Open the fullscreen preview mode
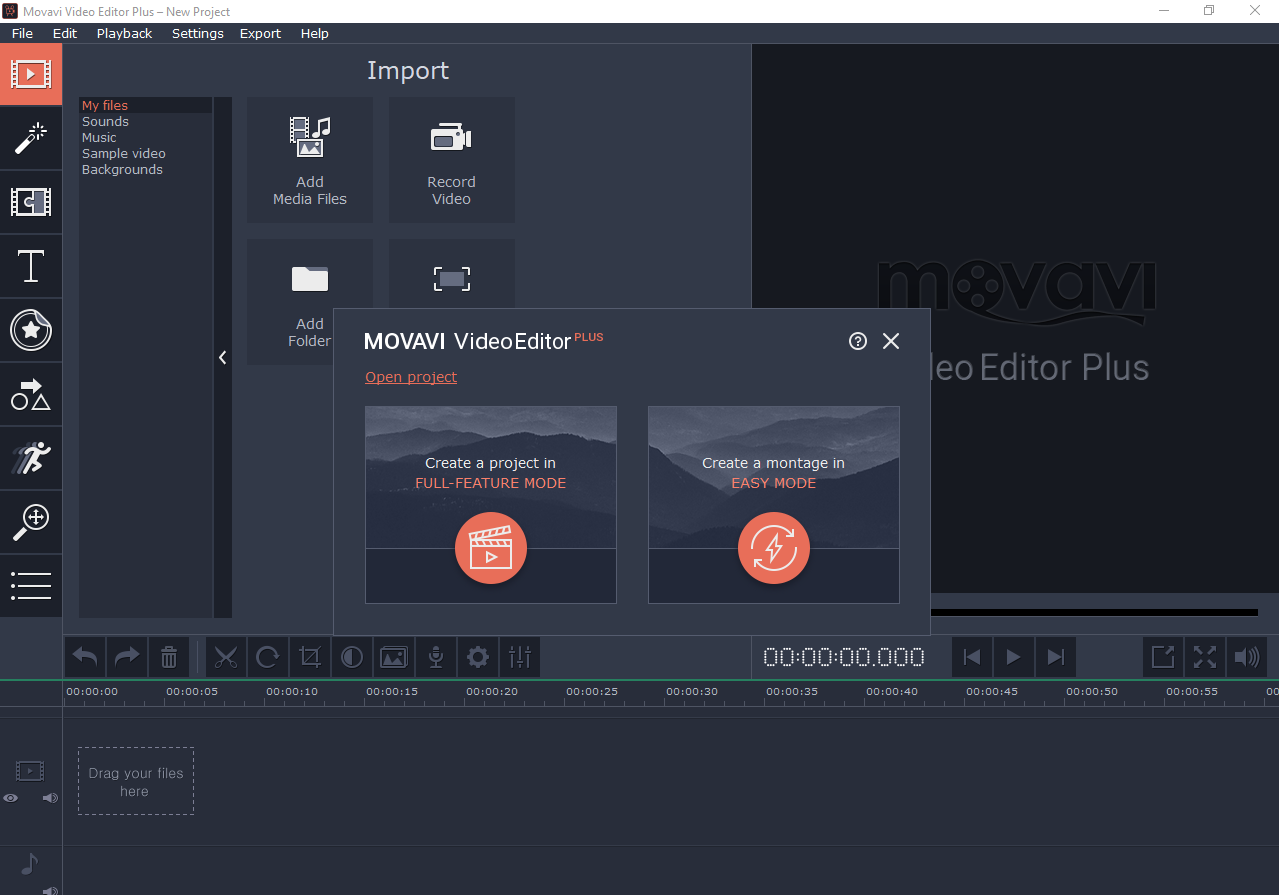This screenshot has height=895, width=1279. pos(1204,657)
